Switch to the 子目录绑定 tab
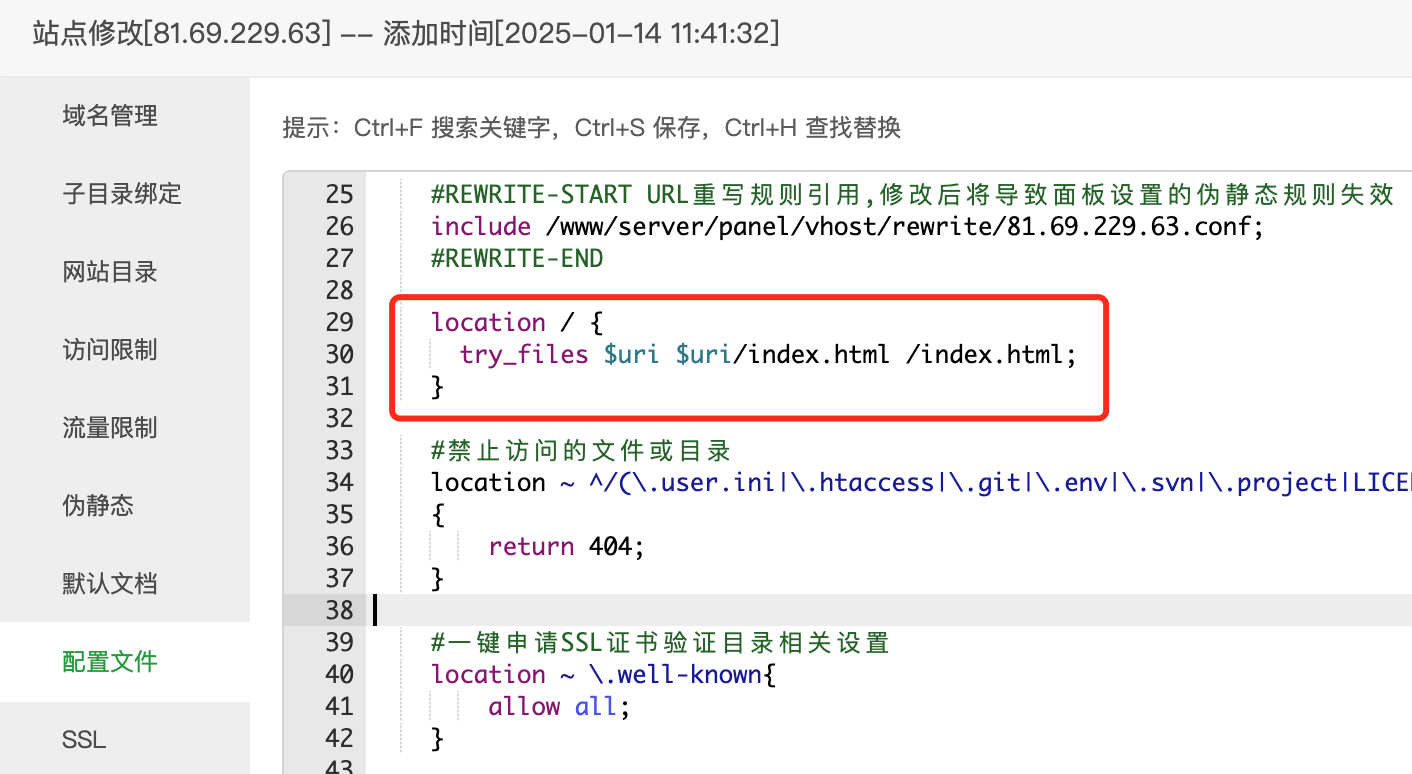 coord(122,194)
